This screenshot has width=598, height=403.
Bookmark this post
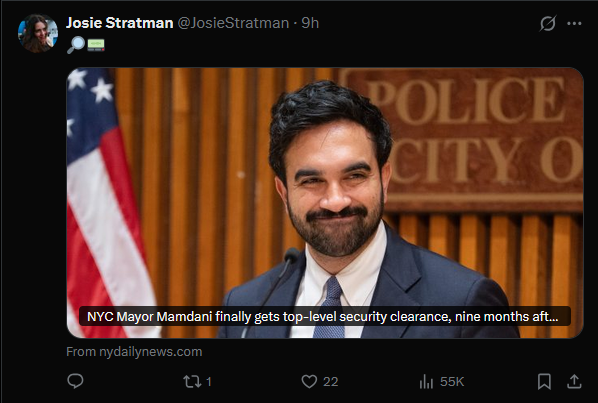(x=544, y=381)
